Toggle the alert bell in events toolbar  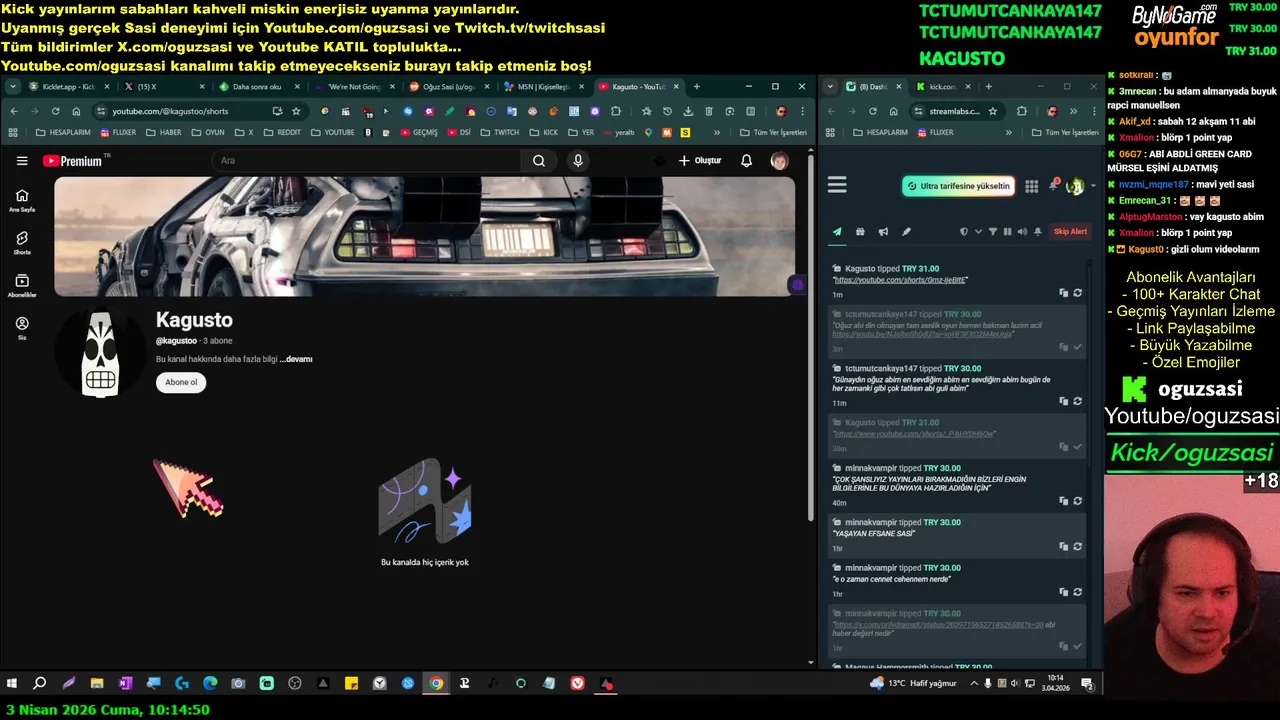pos(1037,232)
